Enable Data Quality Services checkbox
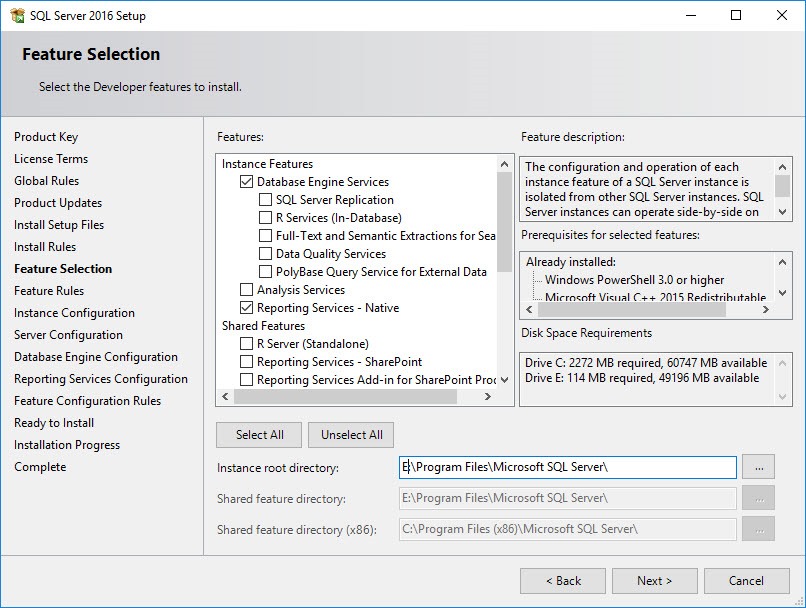806x608 pixels. click(265, 254)
